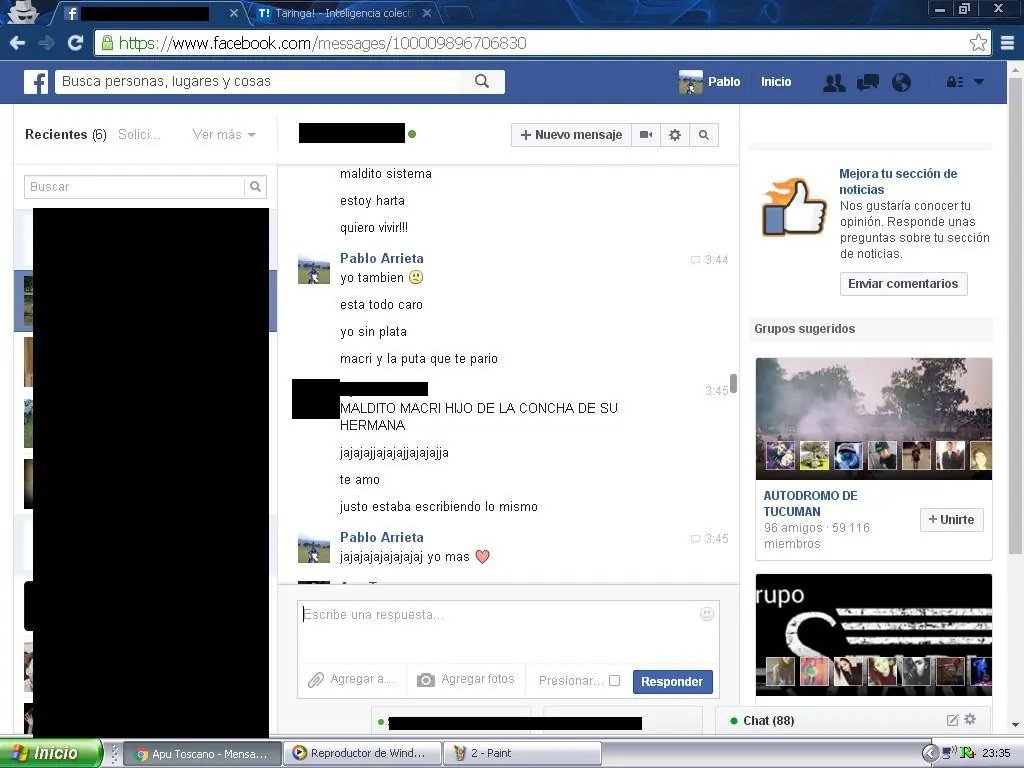Click the Grupos sugeridos heading

pyautogui.click(x=805, y=328)
